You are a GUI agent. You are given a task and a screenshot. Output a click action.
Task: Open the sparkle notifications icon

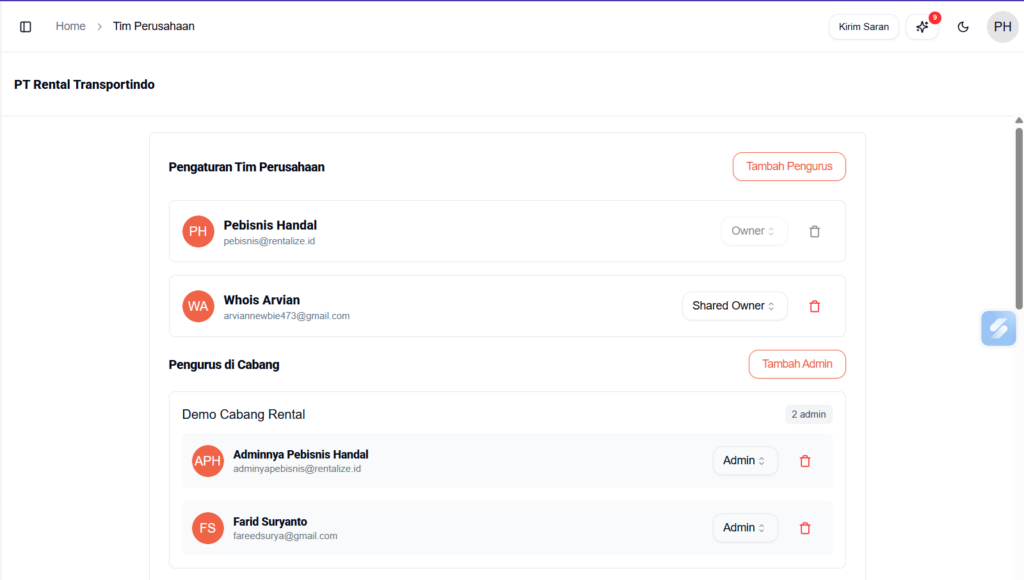coord(922,27)
